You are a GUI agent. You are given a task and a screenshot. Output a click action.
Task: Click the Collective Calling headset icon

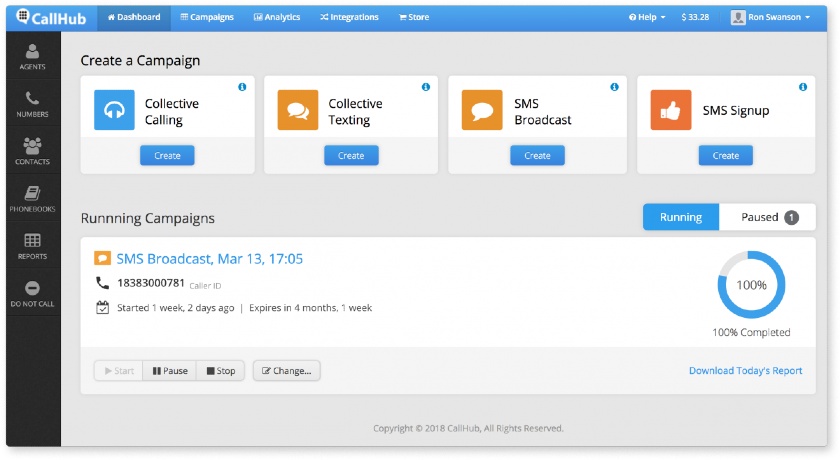click(x=114, y=110)
